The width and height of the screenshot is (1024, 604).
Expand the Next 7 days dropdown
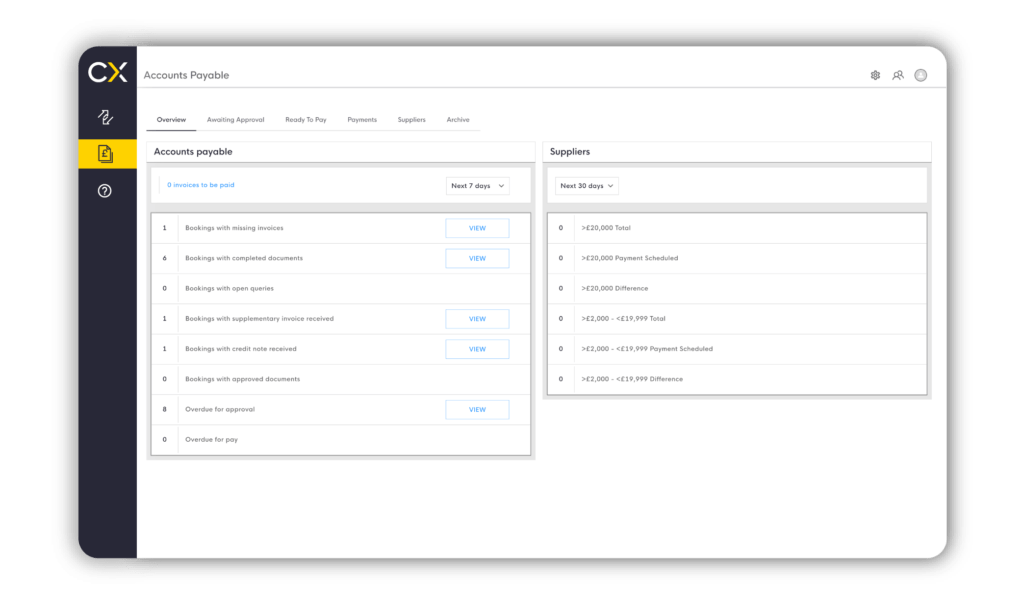tap(478, 186)
